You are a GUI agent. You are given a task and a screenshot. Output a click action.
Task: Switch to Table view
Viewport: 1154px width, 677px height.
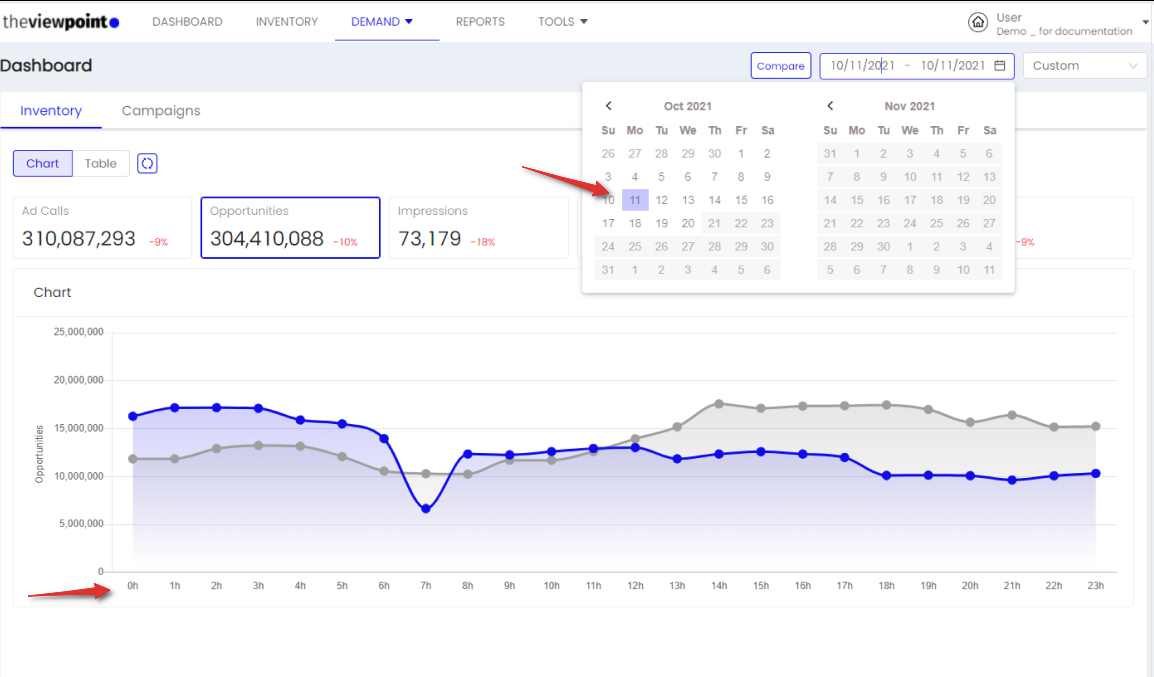[101, 163]
